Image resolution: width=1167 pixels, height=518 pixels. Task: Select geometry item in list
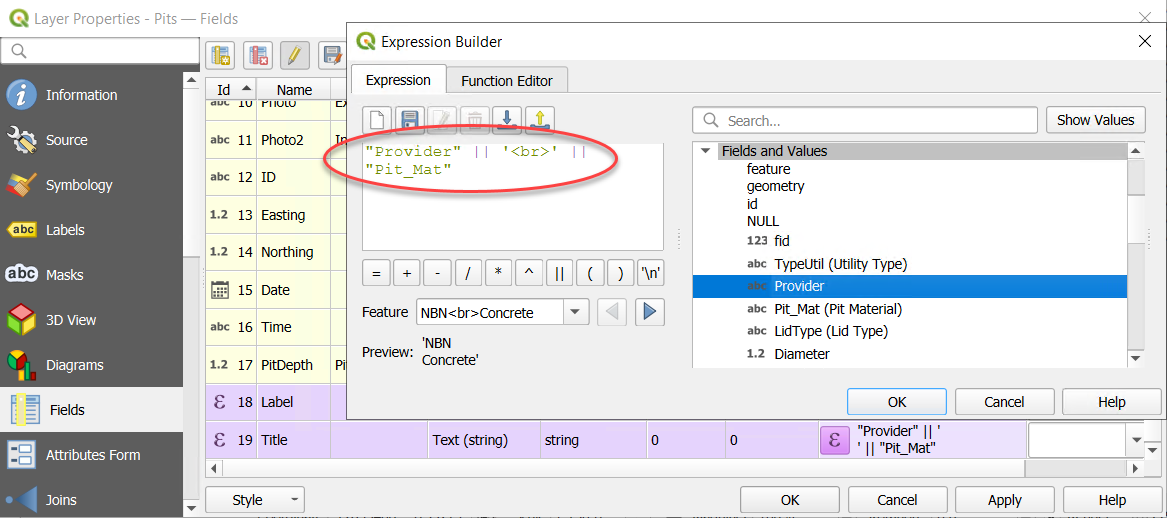776,186
